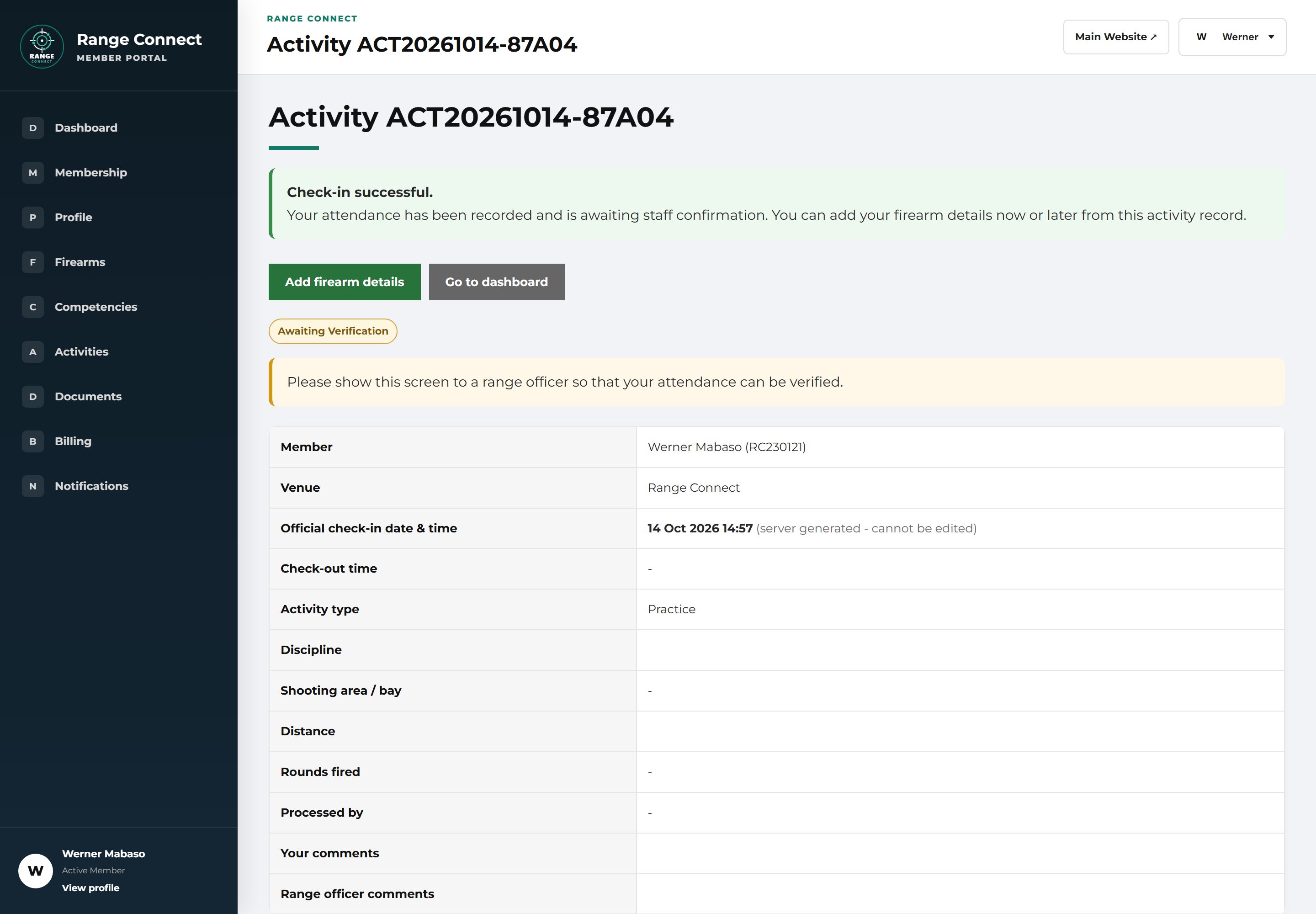Click the W avatar in sidebar footer
This screenshot has height=914, width=1316.
click(36, 871)
